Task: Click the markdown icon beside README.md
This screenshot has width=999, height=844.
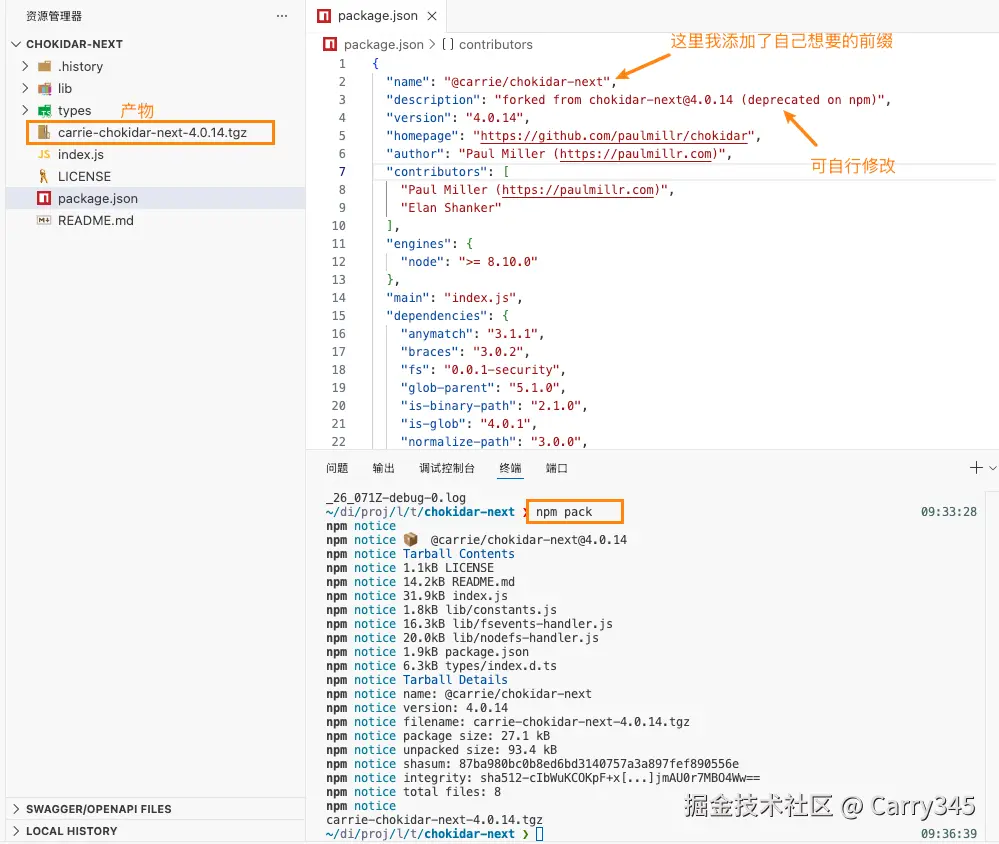Action: tap(44, 220)
